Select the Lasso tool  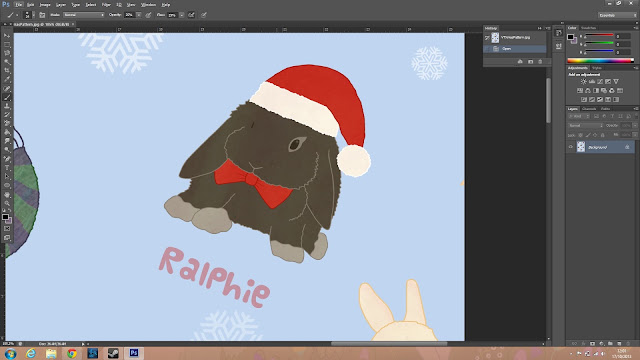click(7, 53)
